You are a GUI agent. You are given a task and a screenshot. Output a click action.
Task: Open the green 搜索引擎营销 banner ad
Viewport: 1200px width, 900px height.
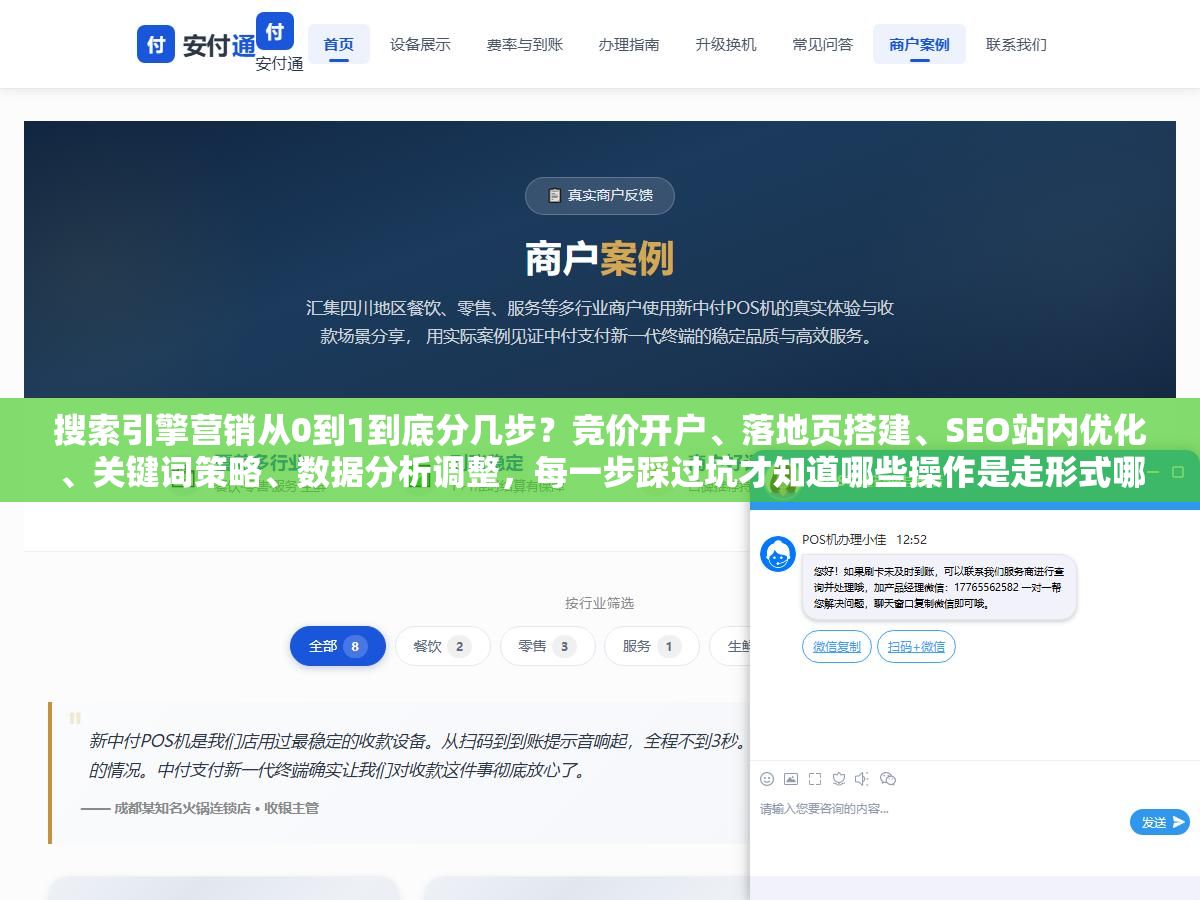[x=600, y=450]
